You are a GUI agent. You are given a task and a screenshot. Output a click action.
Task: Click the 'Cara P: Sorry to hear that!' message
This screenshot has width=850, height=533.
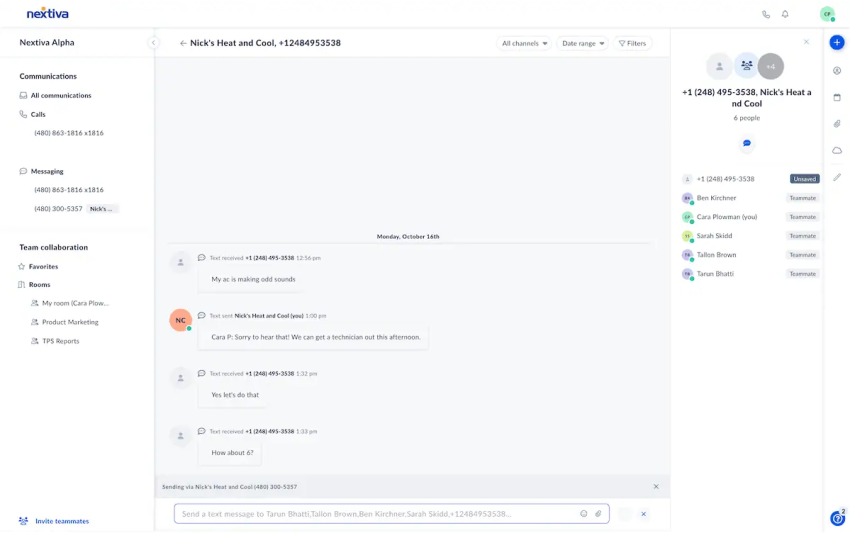(315, 337)
